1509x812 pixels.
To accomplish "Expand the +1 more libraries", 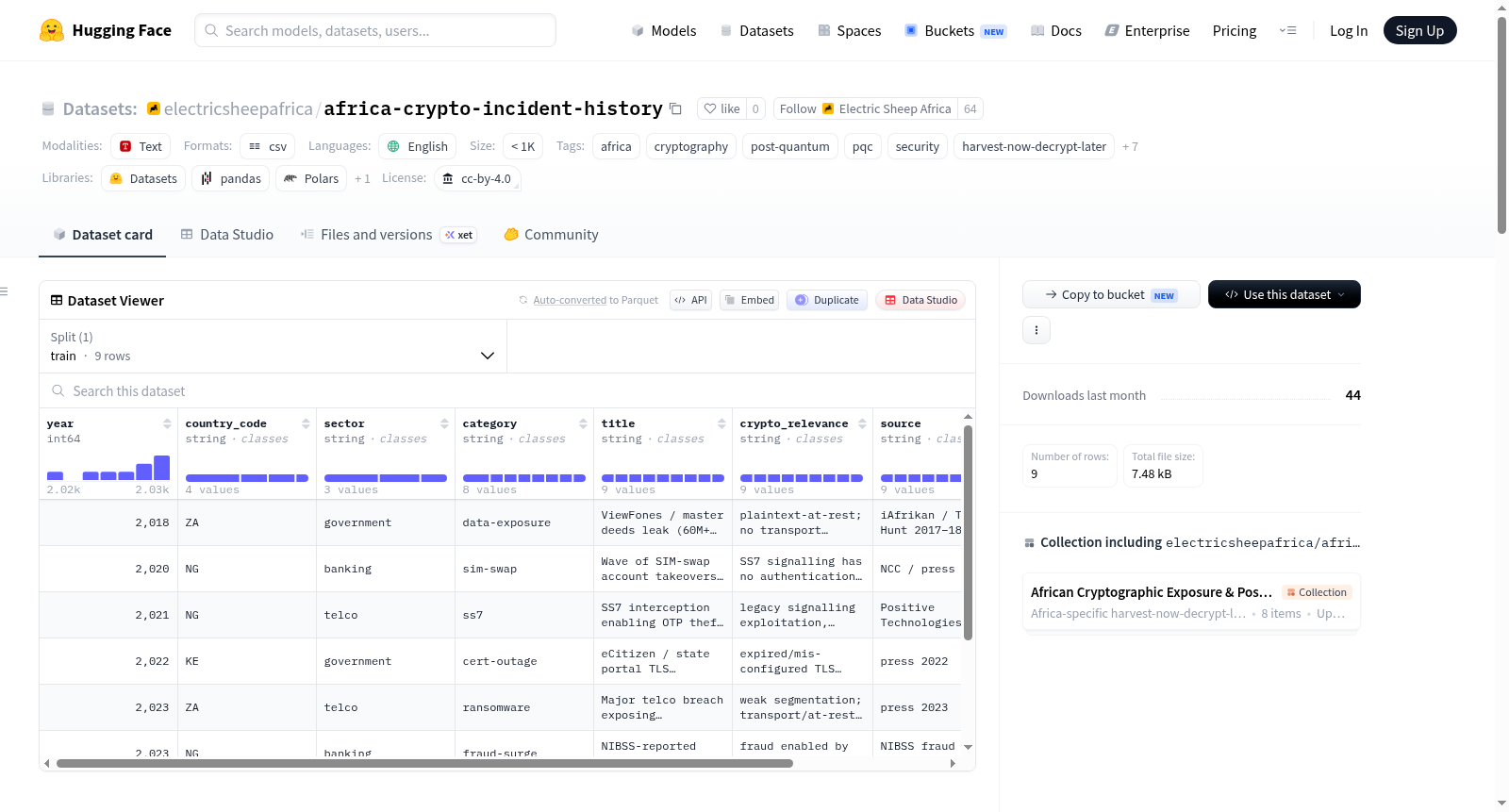I will [362, 178].
